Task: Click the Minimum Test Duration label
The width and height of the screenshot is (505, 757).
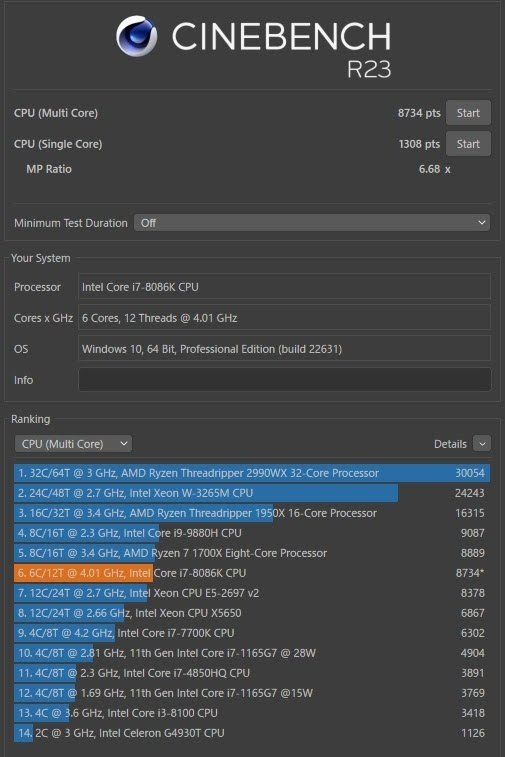Action: [70, 223]
